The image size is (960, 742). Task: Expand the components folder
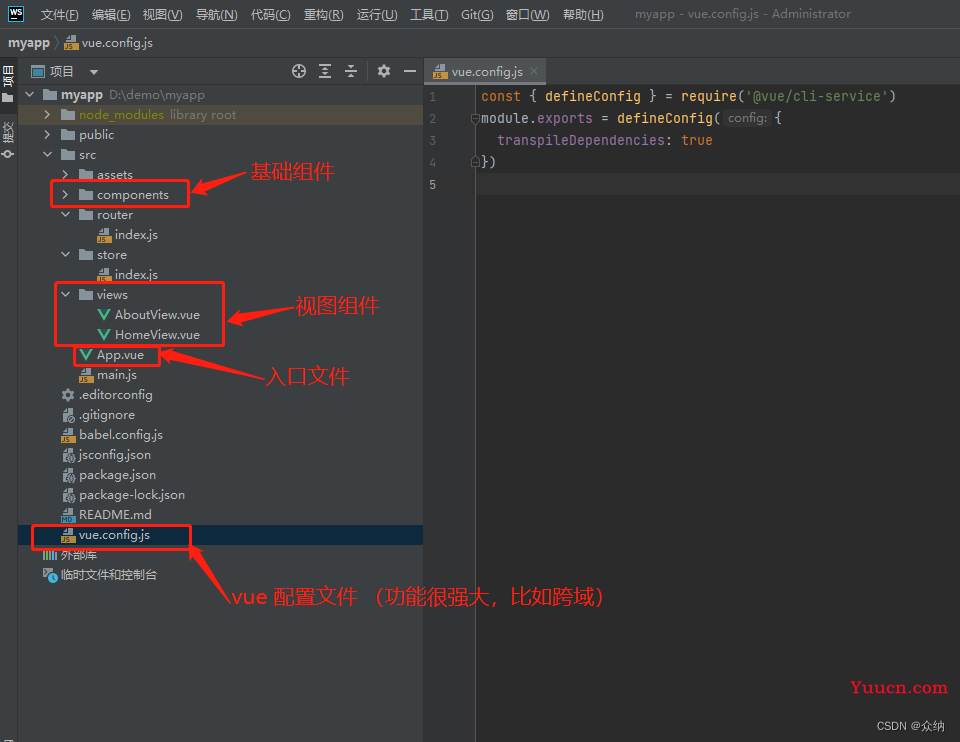[x=66, y=195]
